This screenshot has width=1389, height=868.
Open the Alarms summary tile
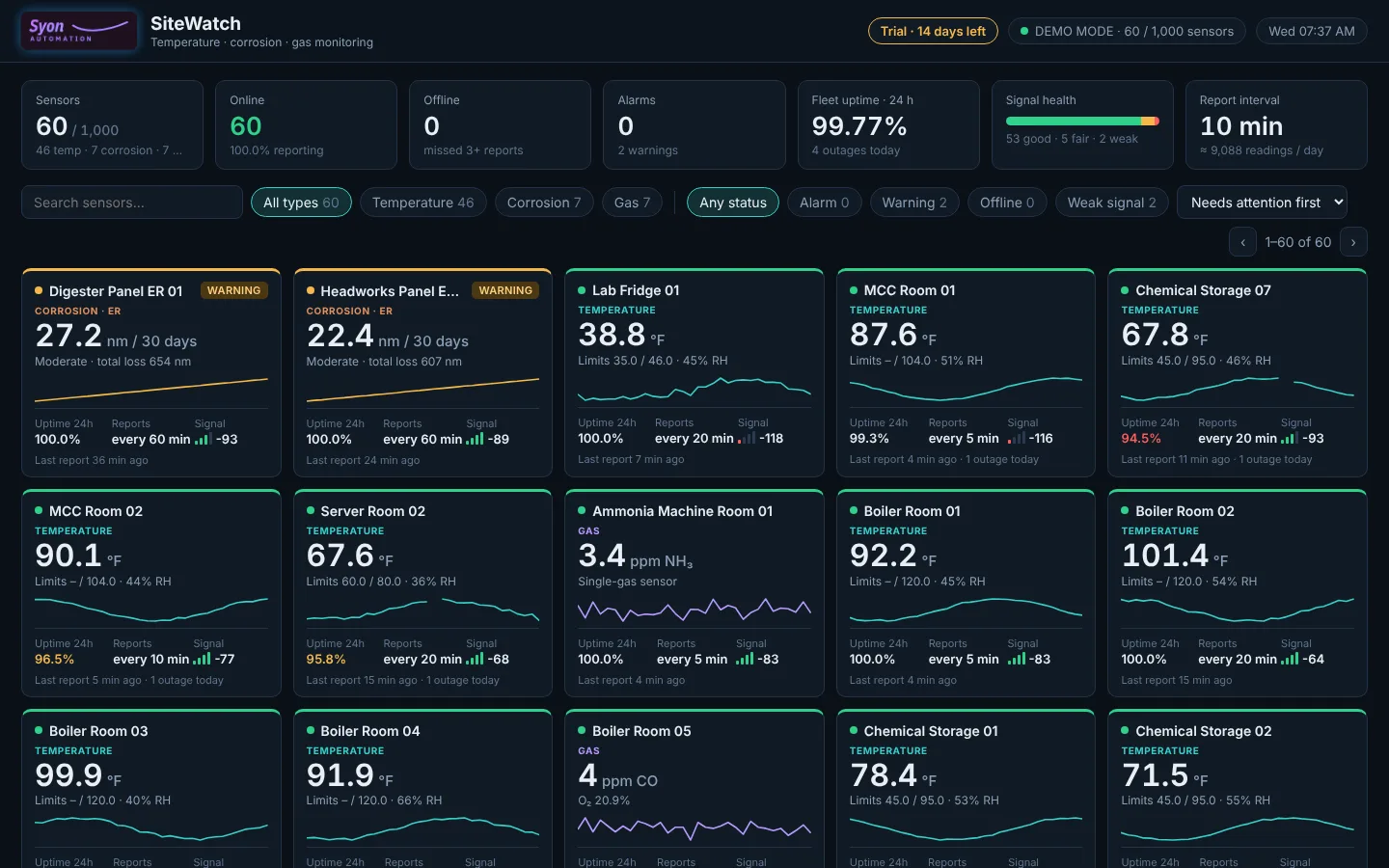point(694,125)
